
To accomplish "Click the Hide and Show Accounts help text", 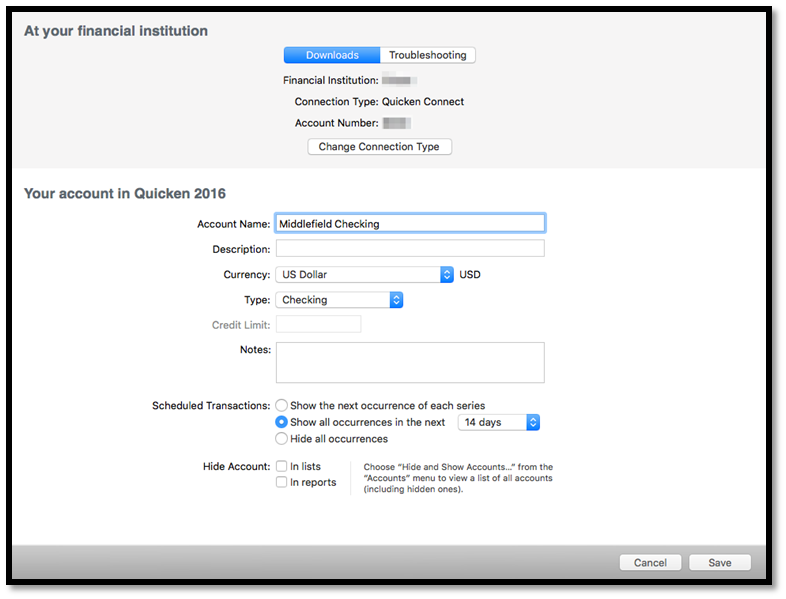I will click(458, 478).
